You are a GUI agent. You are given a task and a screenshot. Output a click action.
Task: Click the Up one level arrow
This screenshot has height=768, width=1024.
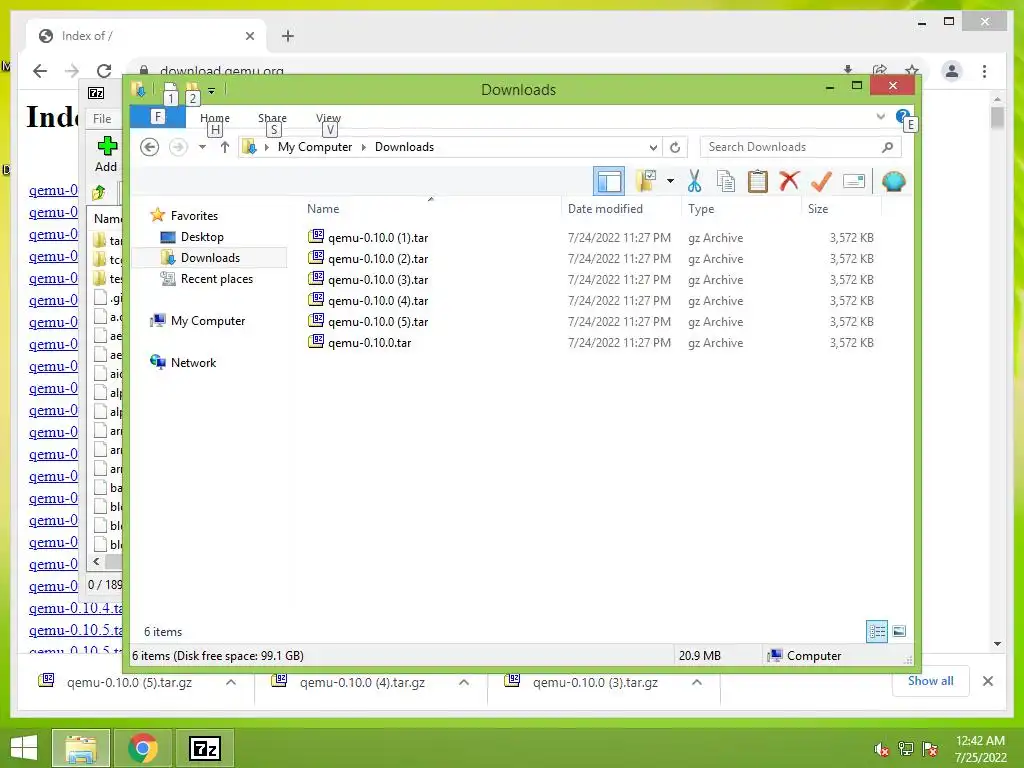point(225,147)
